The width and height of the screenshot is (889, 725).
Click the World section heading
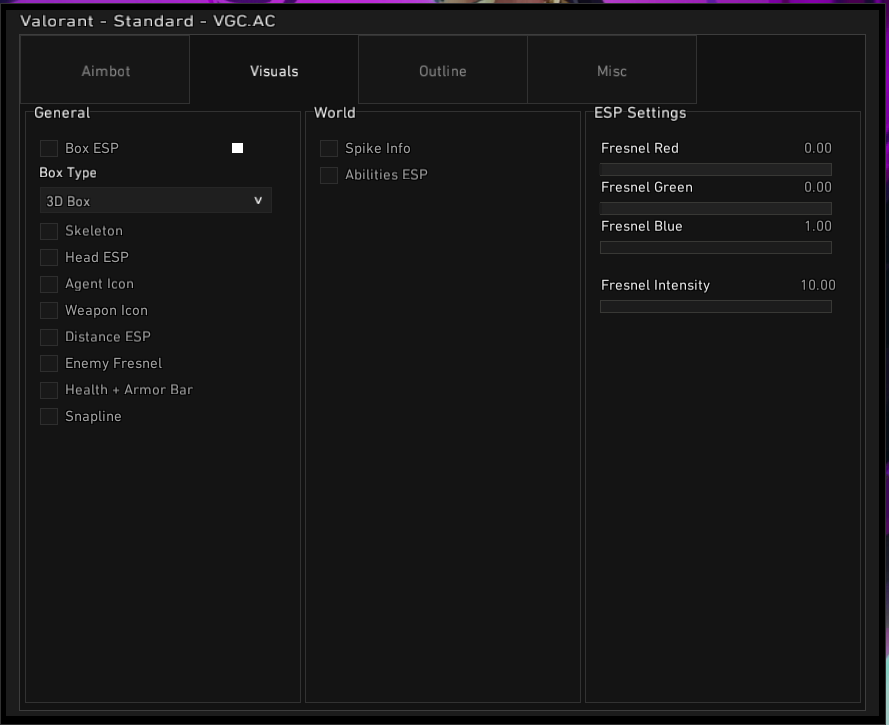tap(335, 113)
